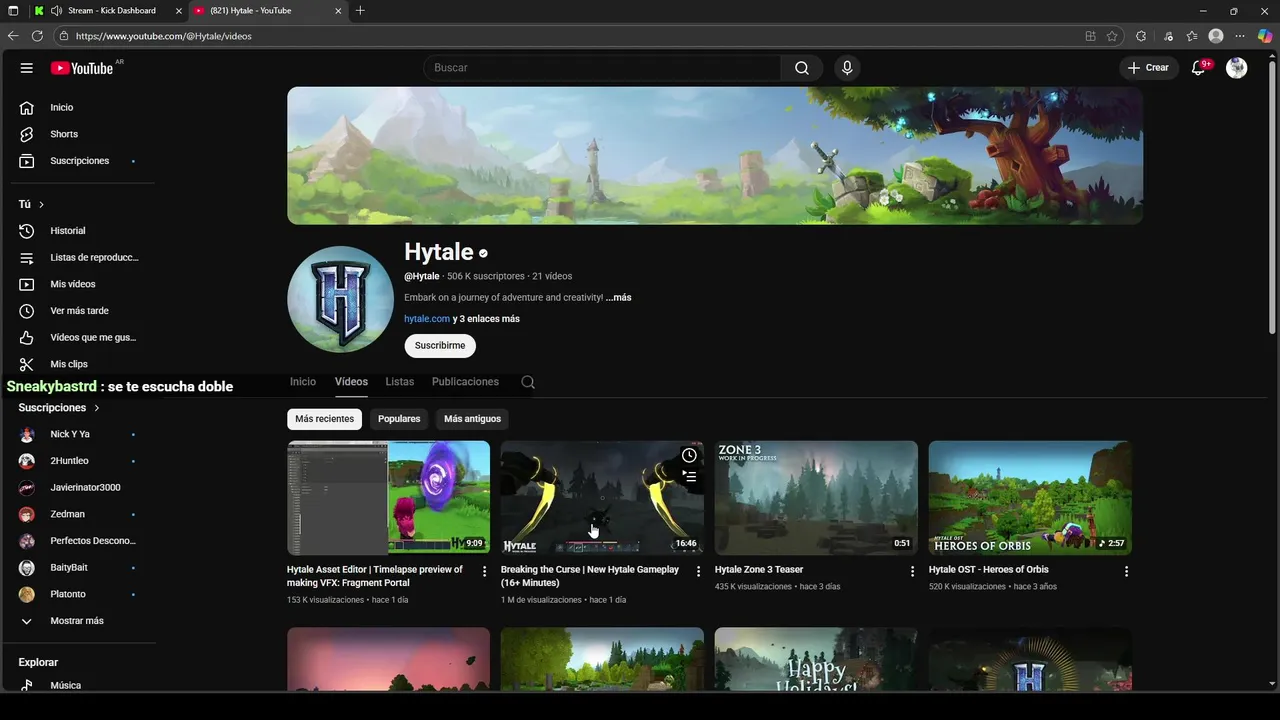
Task: Add Breaking the Curse to queue
Action: click(689, 477)
